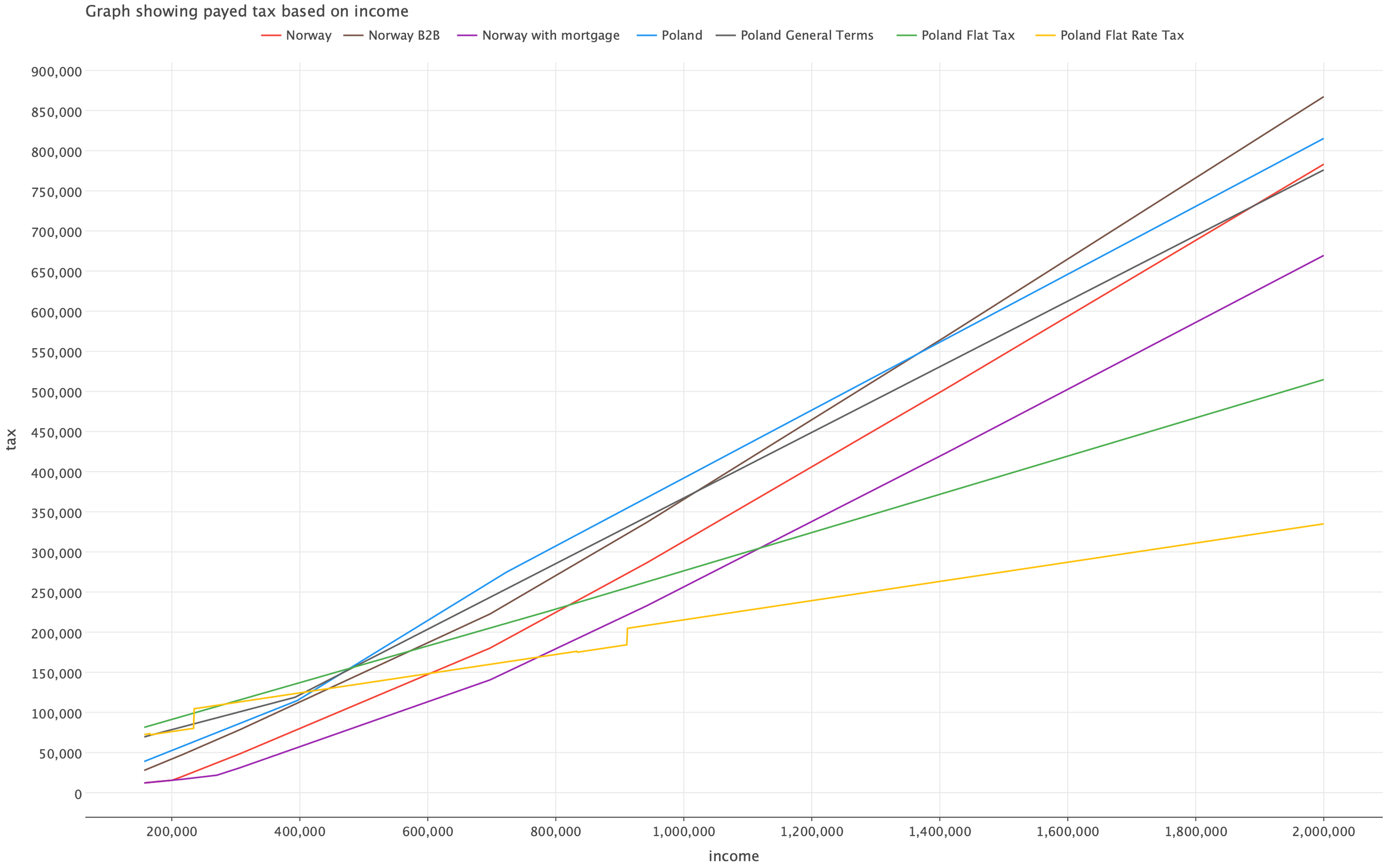Click the red Norway legend line swatch
Image resolution: width=1389 pixels, height=868 pixels.
(x=271, y=36)
